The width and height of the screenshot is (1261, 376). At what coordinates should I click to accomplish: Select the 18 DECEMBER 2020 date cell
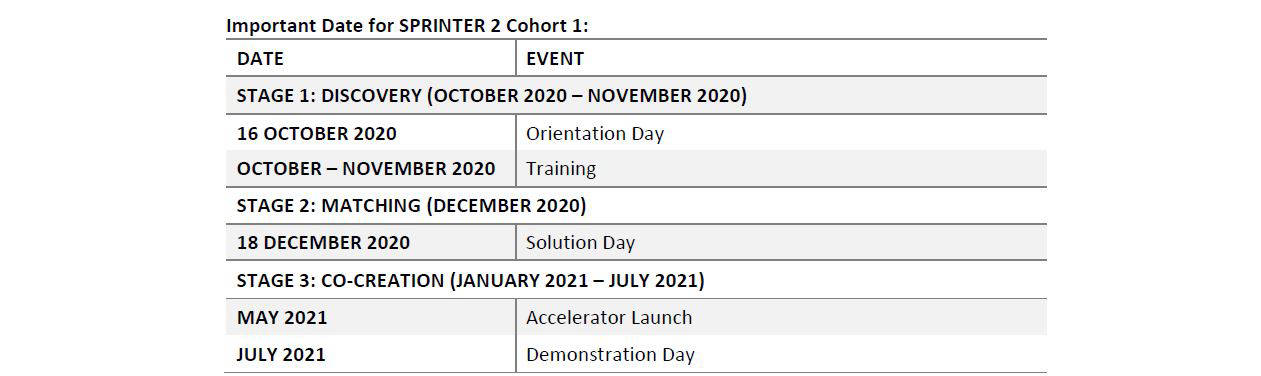click(370, 242)
